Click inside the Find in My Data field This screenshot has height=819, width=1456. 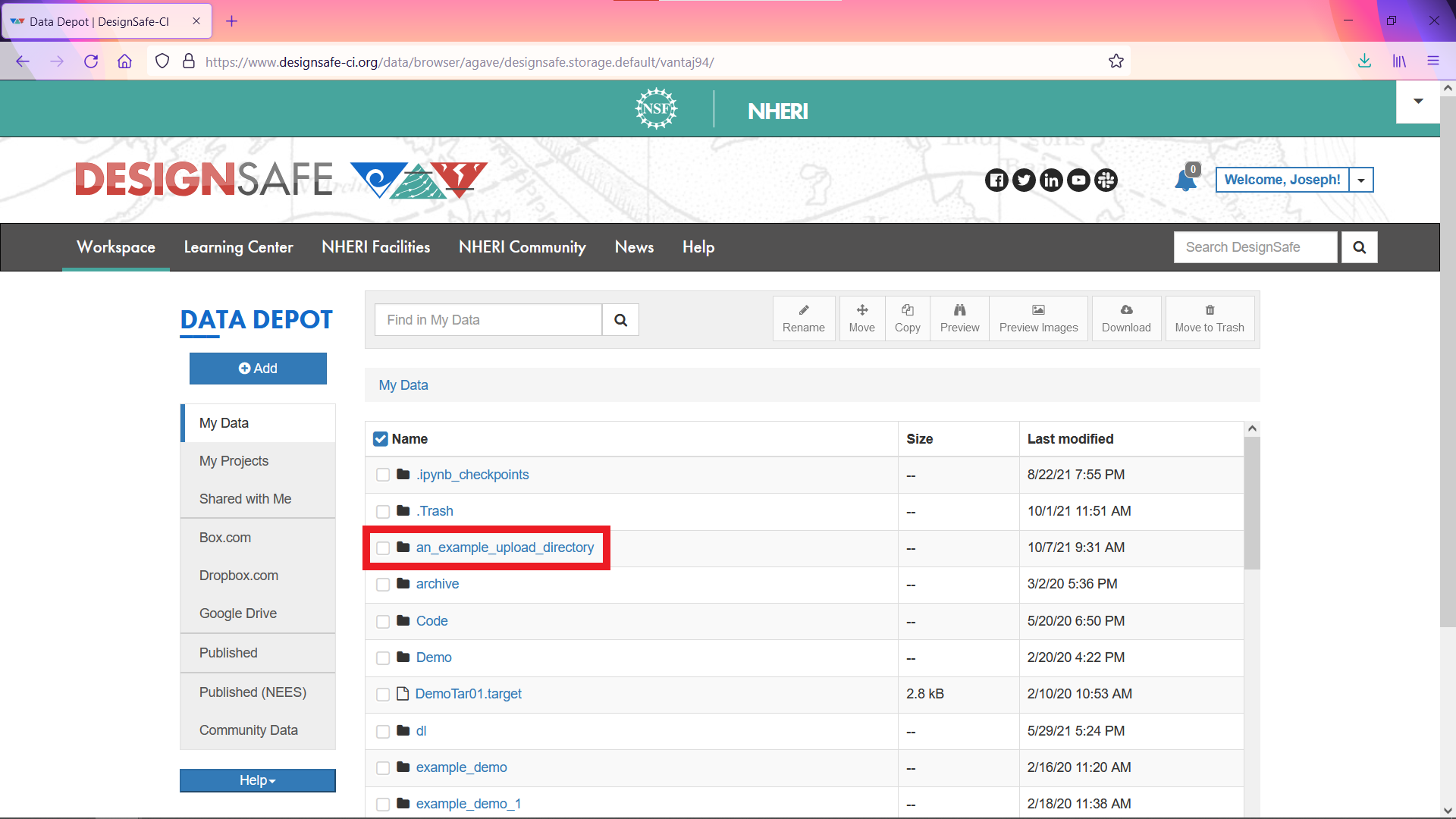(x=488, y=319)
